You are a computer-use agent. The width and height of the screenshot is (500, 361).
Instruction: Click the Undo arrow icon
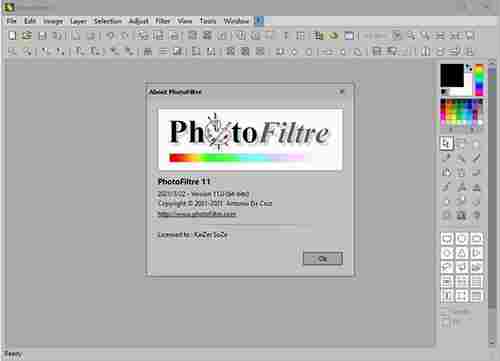click(110, 35)
